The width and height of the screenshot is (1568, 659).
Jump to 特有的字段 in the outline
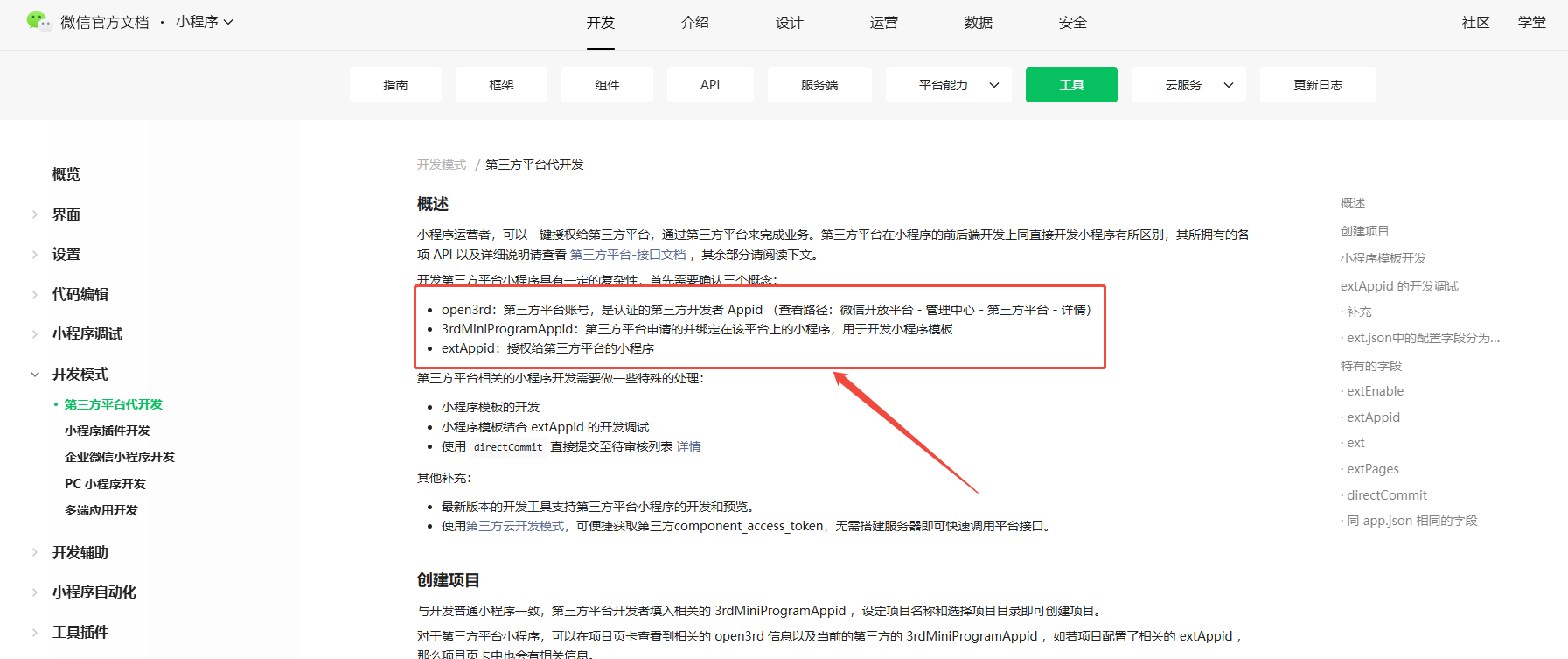pos(1371,366)
